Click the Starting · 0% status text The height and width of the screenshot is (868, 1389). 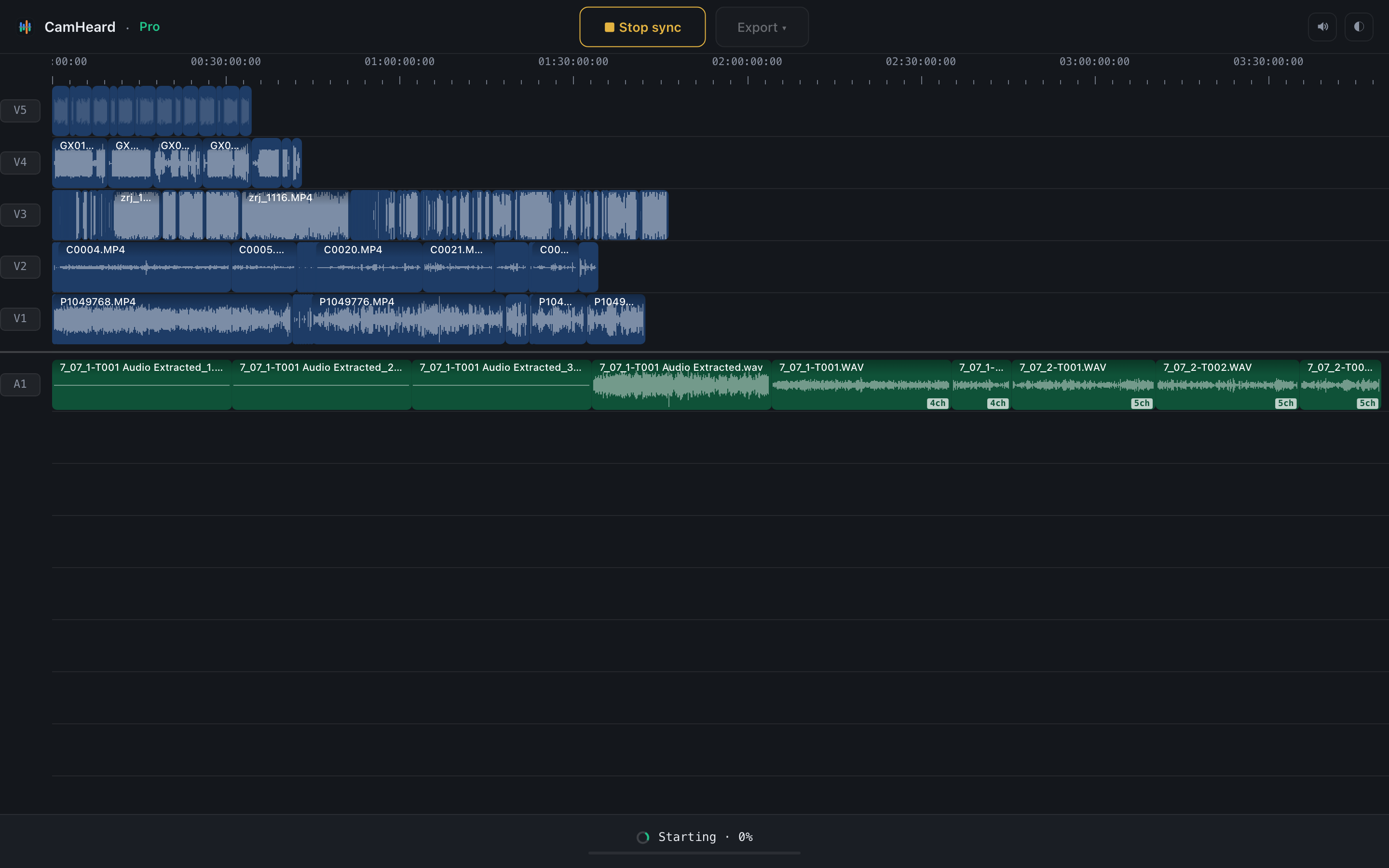(706, 837)
